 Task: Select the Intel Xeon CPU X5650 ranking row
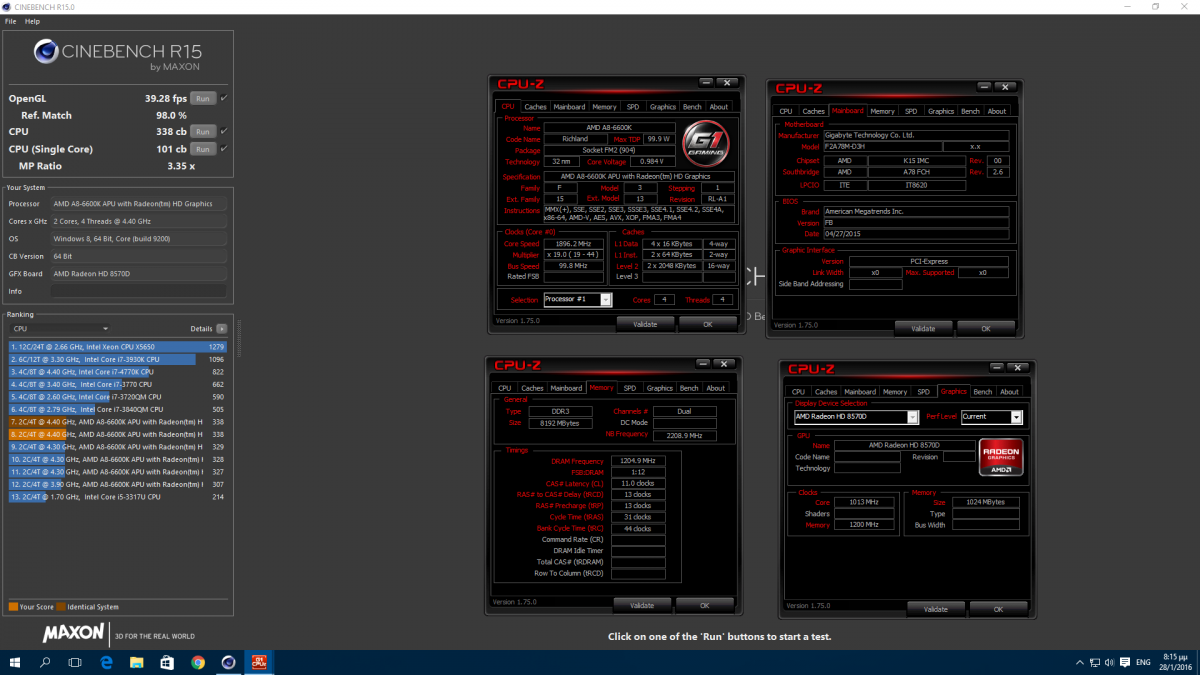(118, 348)
